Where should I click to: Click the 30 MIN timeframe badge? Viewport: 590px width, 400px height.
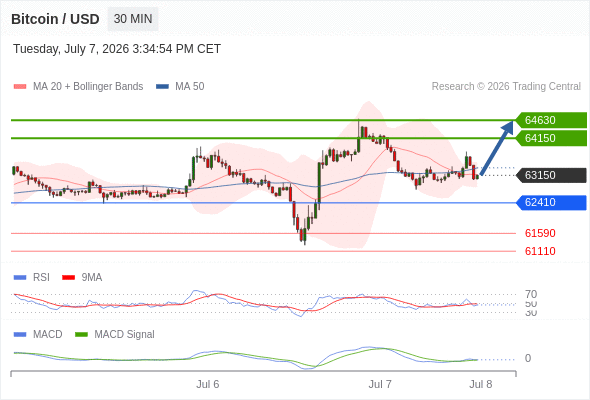133,19
